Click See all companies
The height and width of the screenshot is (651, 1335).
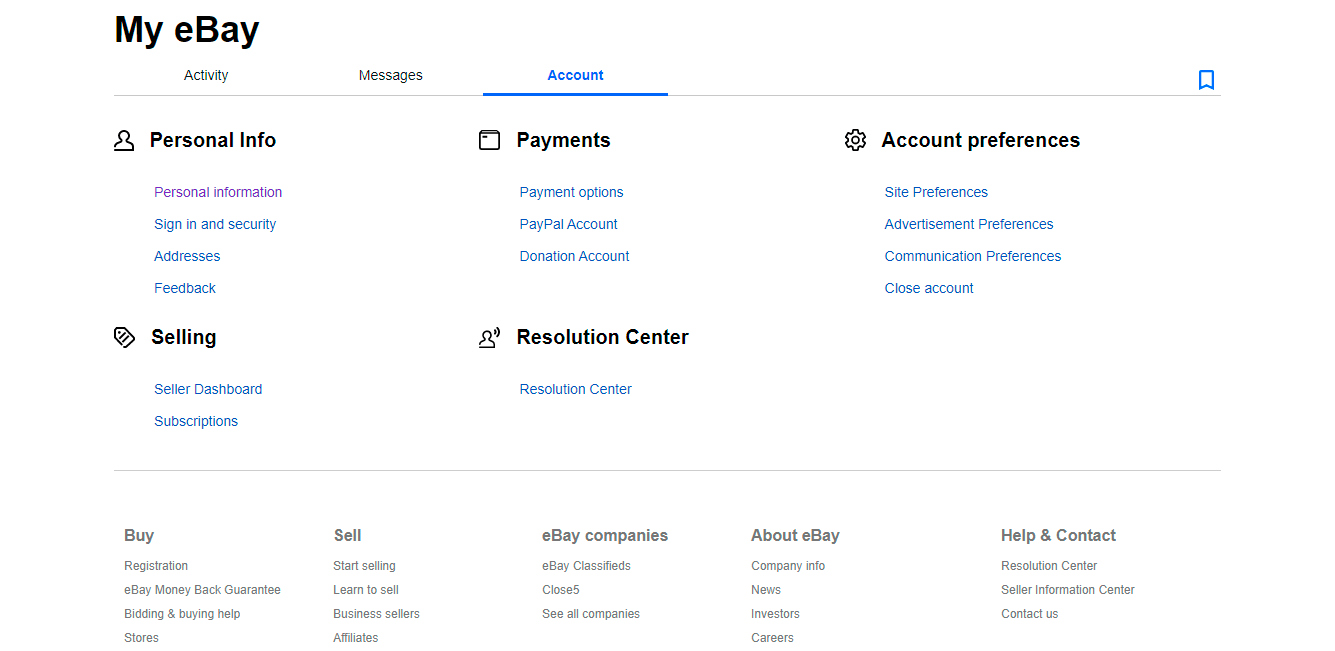pos(591,614)
